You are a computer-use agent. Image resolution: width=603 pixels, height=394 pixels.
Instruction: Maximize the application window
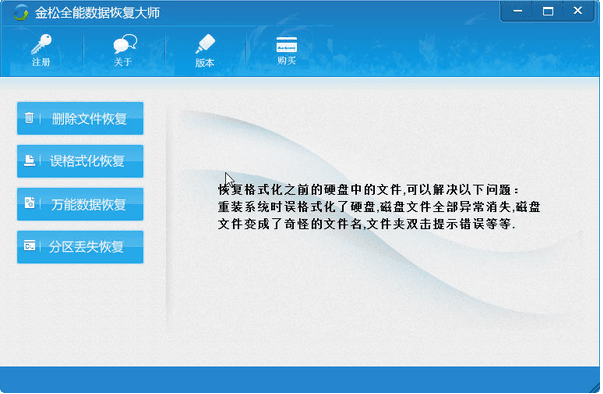point(548,11)
